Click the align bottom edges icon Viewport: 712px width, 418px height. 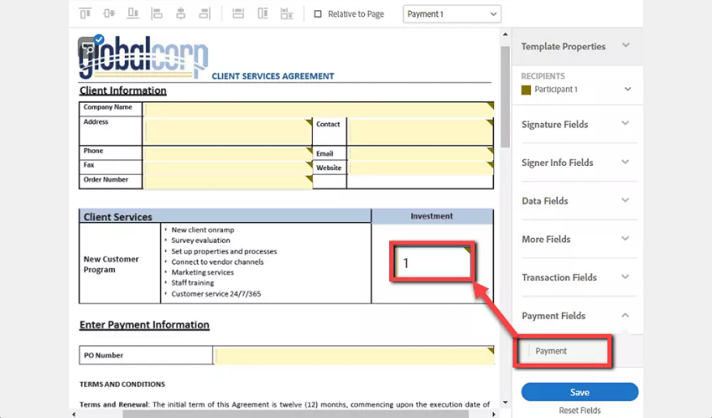click(132, 14)
